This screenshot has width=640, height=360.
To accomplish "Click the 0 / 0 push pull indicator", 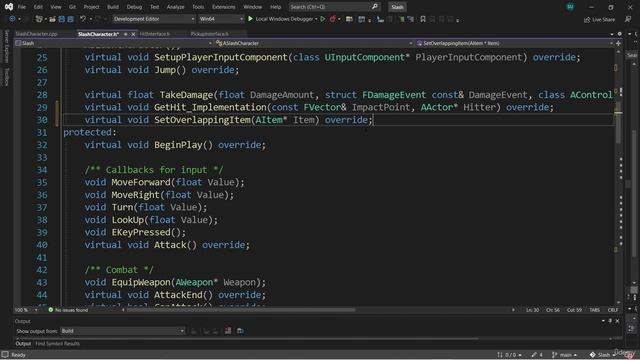I will coord(509,355).
